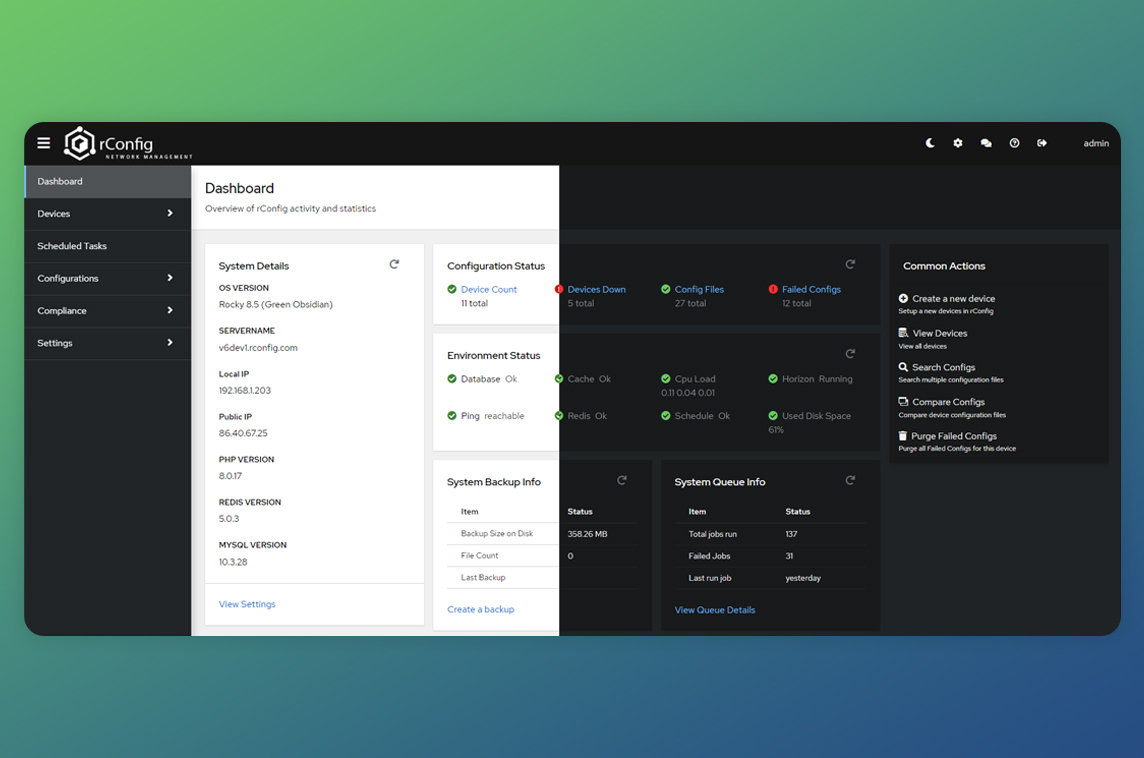Image resolution: width=1144 pixels, height=758 pixels.
Task: Click the Rocky 8.5 (Green Obsidian) value
Action: click(276, 305)
